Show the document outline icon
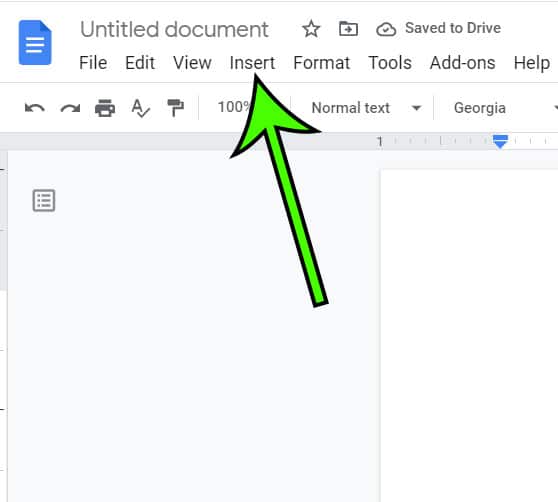The image size is (558, 502). [x=44, y=201]
